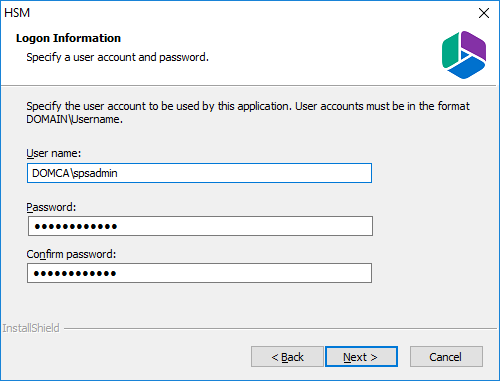Viewport: 500px width, 381px height.
Task: Cancel the HSM installation
Action: point(446,357)
